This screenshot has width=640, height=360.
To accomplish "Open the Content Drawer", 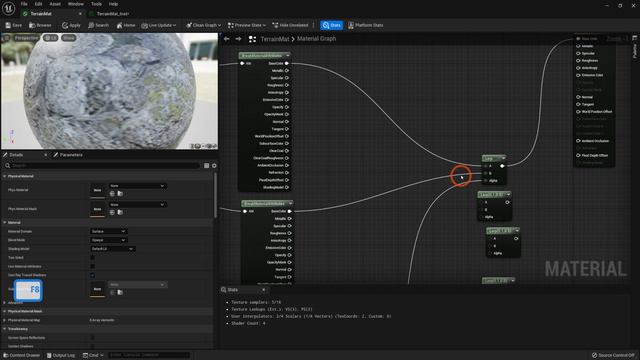I will 22,355.
